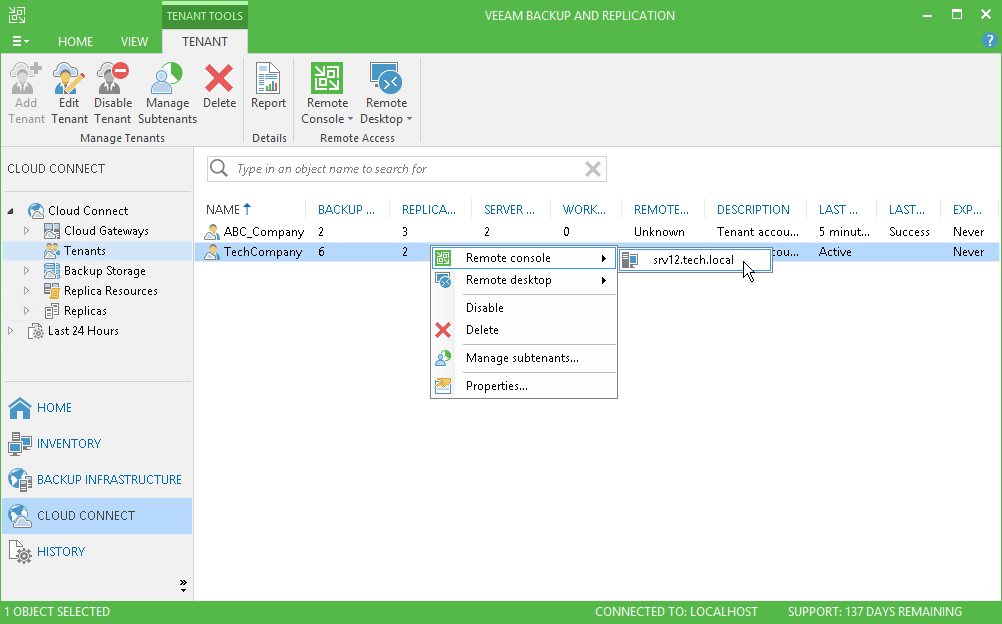Viewport: 1002px width, 624px height.
Task: Open the main application menu button
Action: pyautogui.click(x=20, y=42)
